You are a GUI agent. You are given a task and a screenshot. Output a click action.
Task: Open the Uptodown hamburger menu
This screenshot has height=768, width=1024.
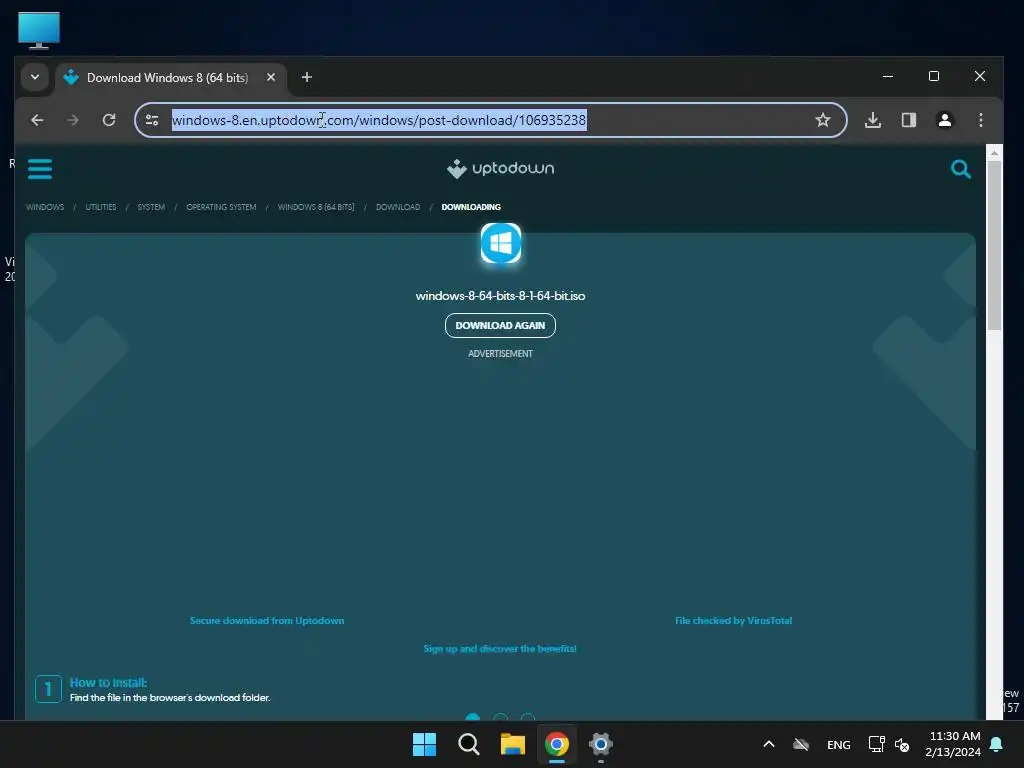click(x=40, y=168)
